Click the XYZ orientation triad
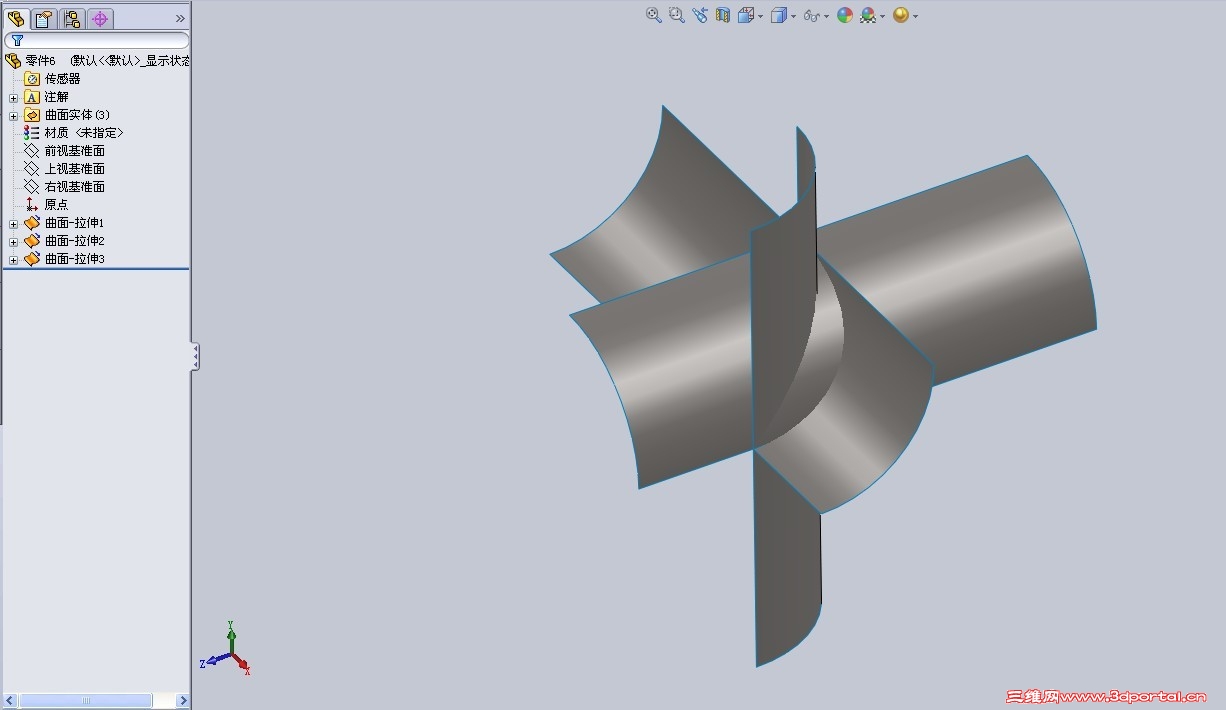Image resolution: width=1226 pixels, height=710 pixels. (226, 649)
